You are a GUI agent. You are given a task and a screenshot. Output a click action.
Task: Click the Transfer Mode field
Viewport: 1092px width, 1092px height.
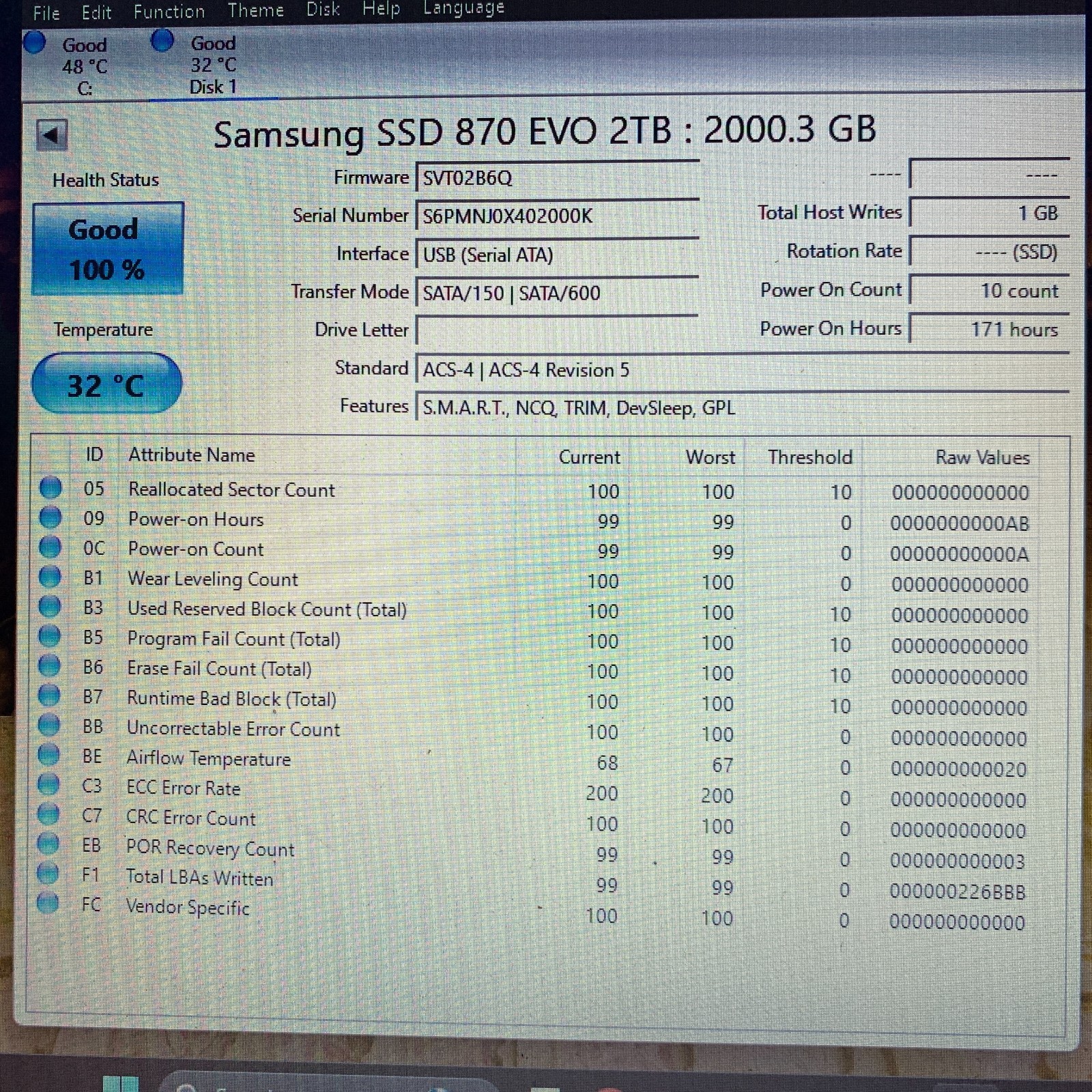(x=557, y=293)
